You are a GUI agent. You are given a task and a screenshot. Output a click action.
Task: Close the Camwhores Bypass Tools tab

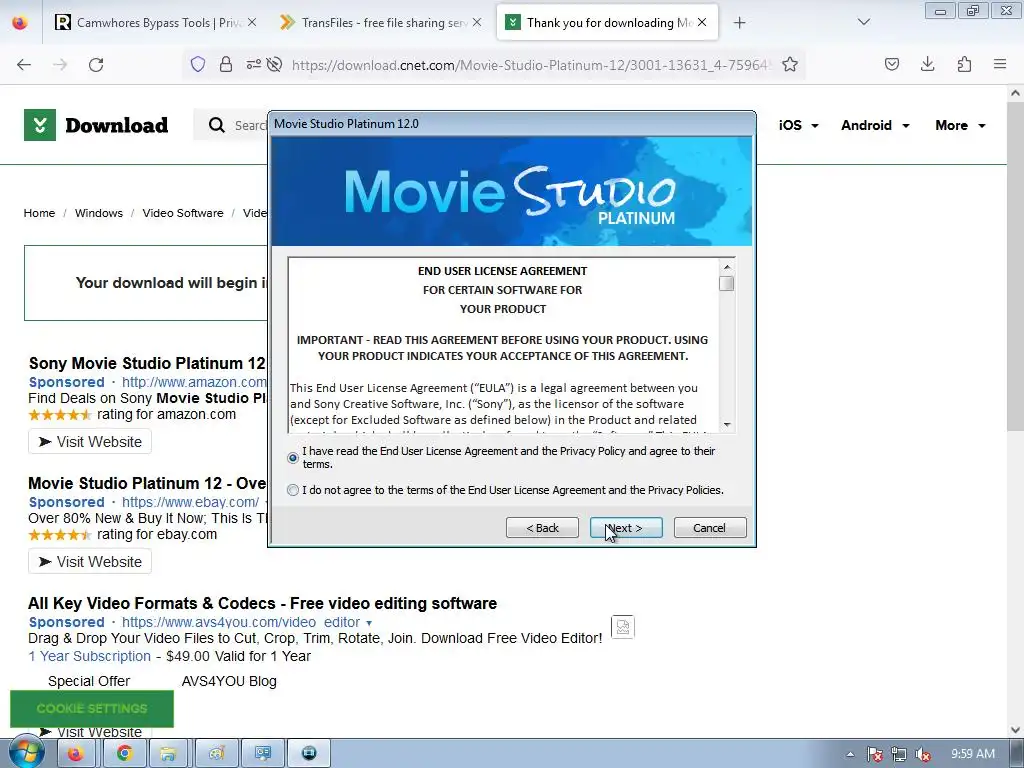coord(252,22)
